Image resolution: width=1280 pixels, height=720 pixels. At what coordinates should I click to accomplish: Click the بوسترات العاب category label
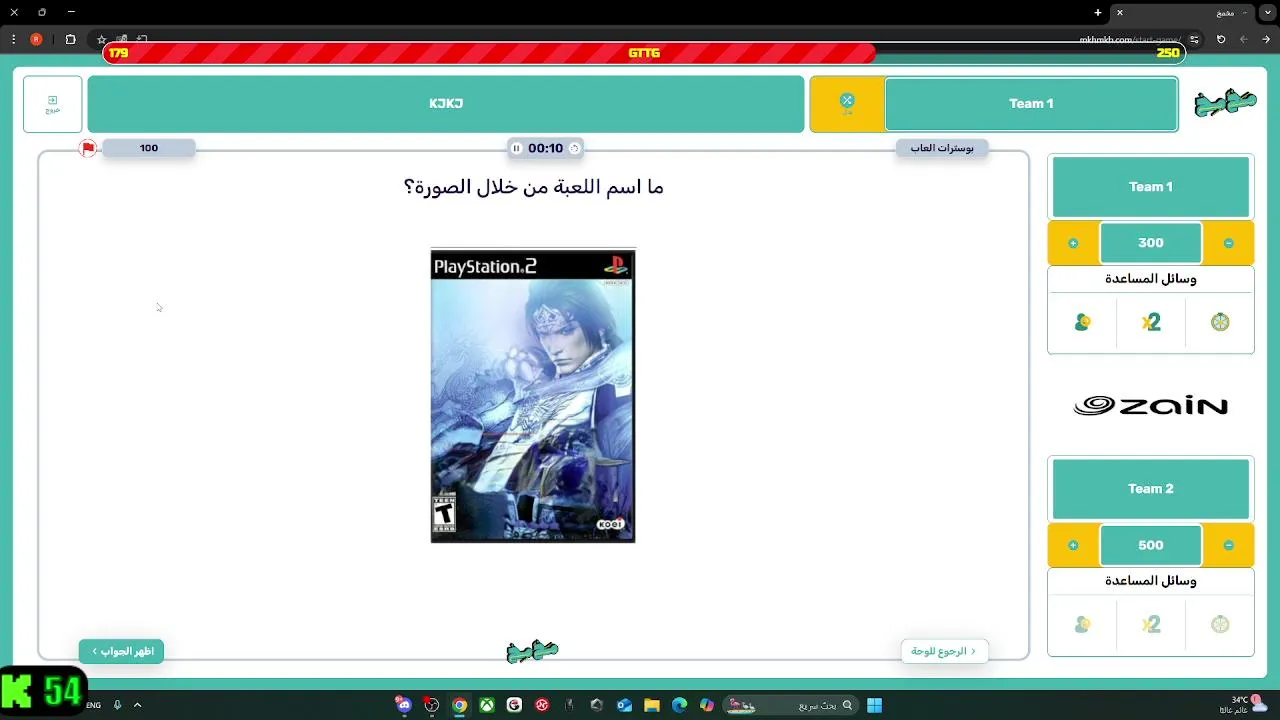pos(942,148)
